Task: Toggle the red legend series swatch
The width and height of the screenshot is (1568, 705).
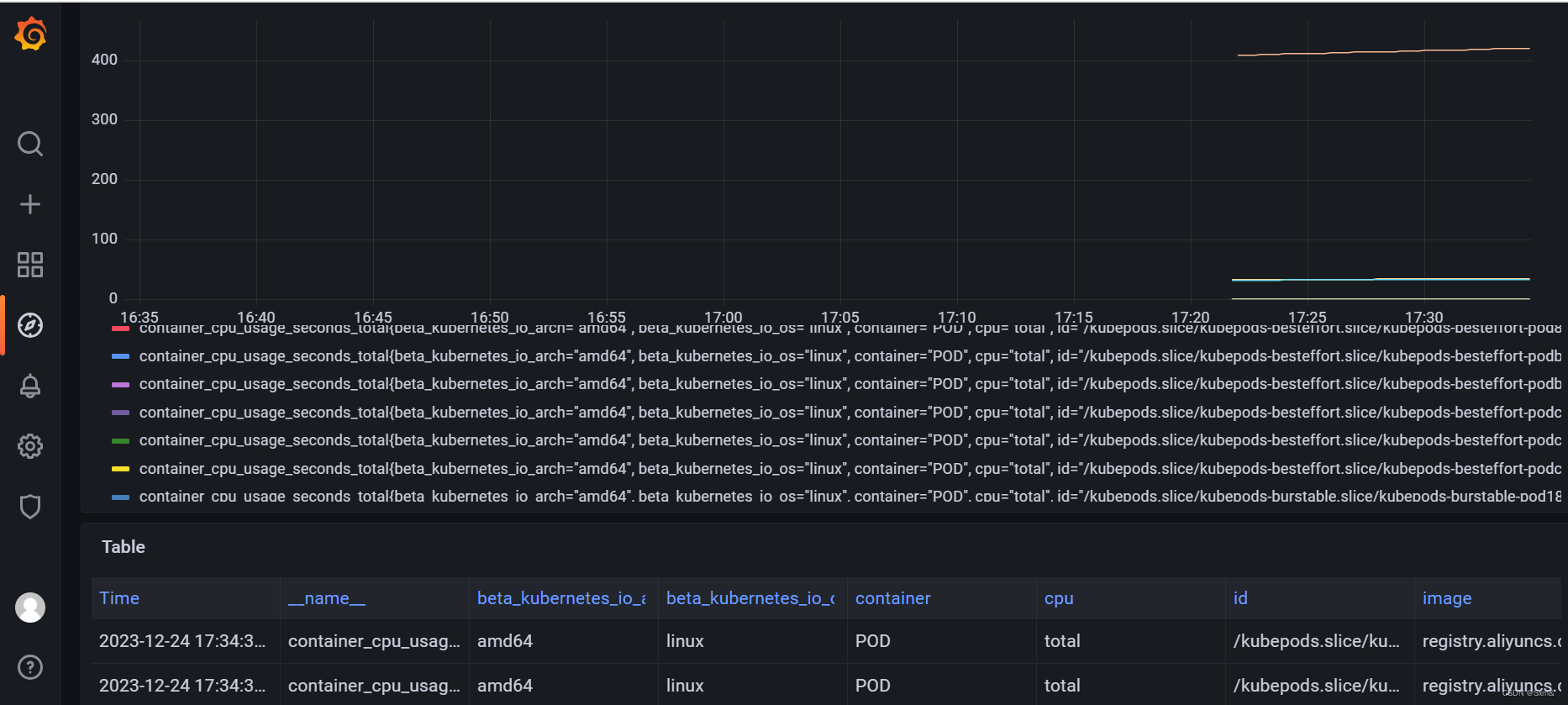Action: (120, 329)
